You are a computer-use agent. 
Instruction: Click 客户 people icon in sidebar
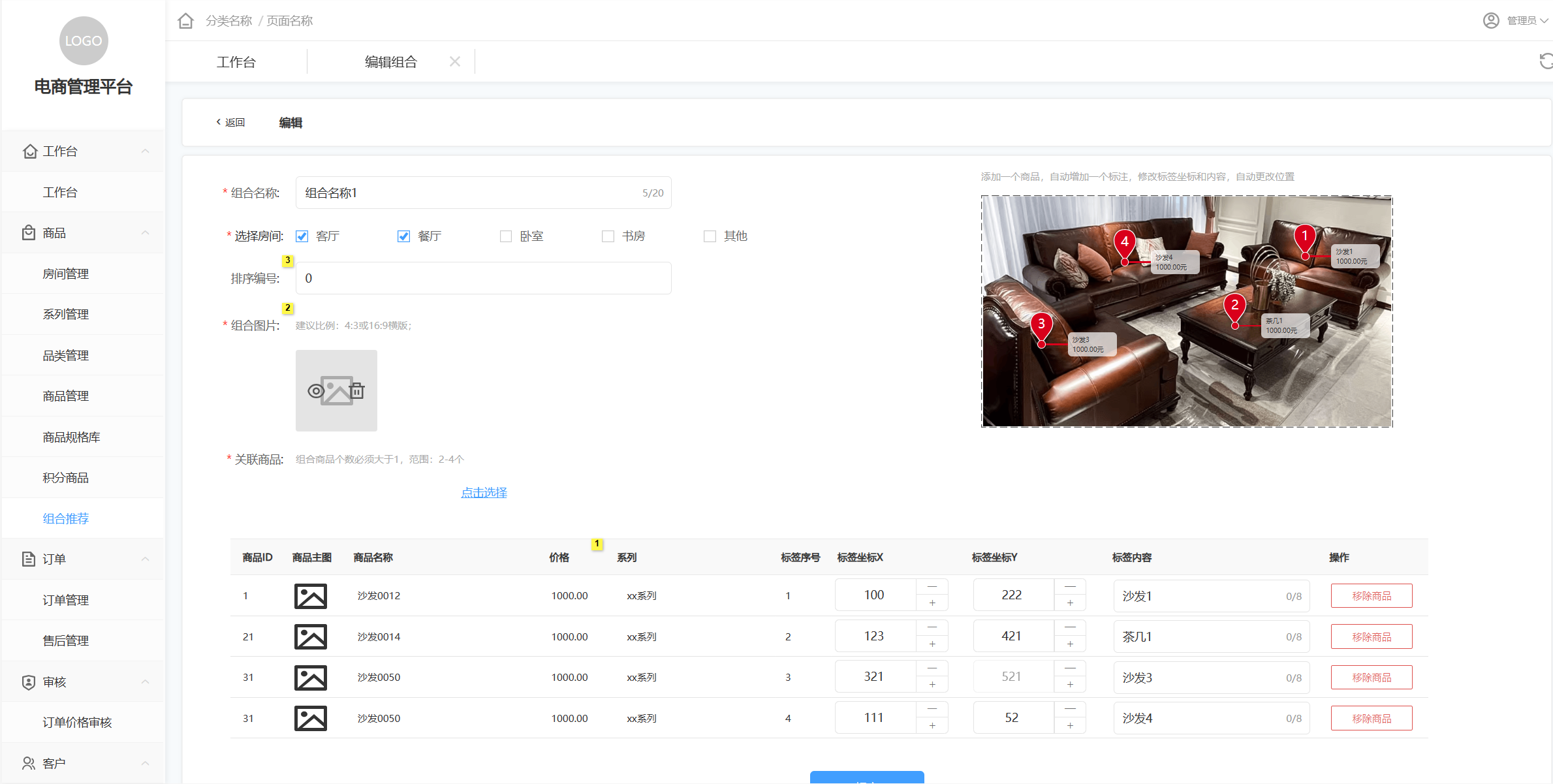tap(29, 763)
